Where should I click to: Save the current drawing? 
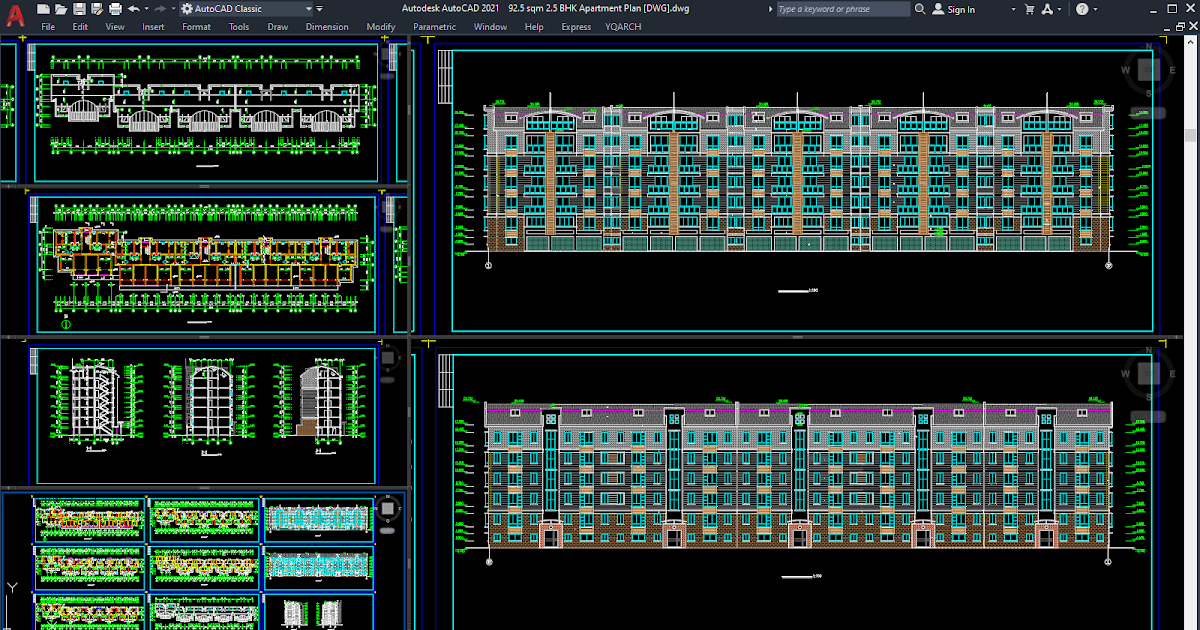pyautogui.click(x=79, y=9)
